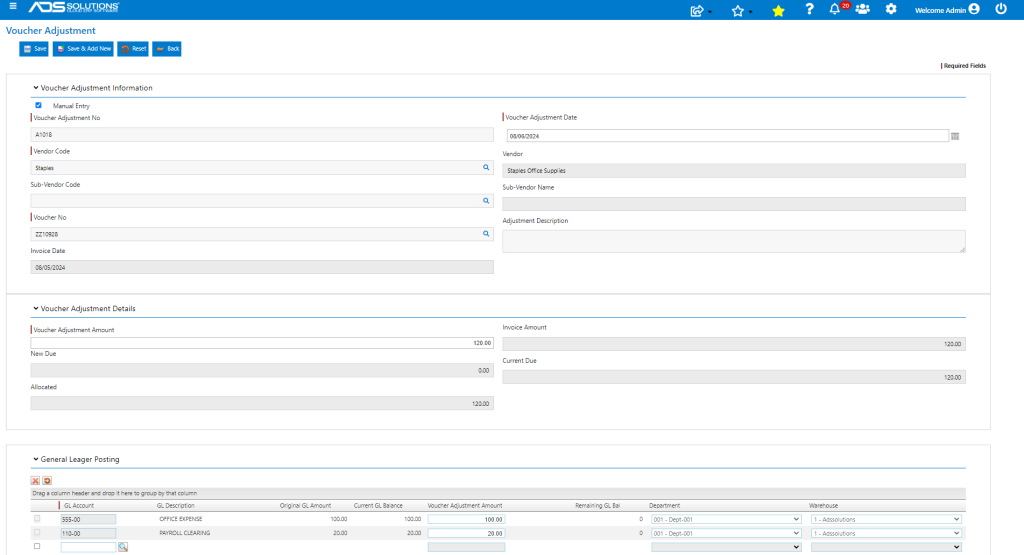Search for a Vendor Code
The height and width of the screenshot is (555, 1024).
tap(486, 168)
